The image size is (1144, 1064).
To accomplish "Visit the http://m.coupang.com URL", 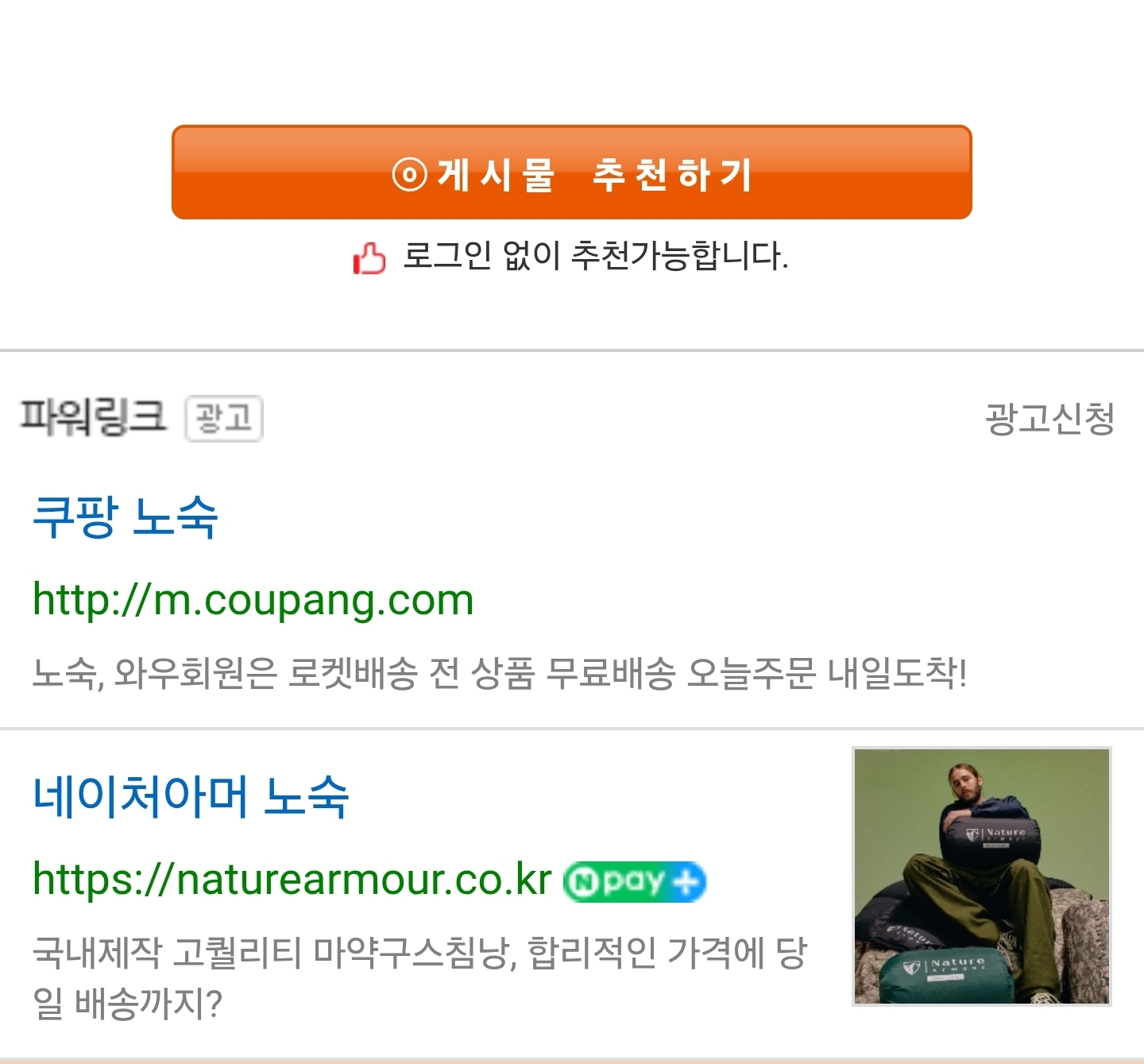I will (x=253, y=600).
